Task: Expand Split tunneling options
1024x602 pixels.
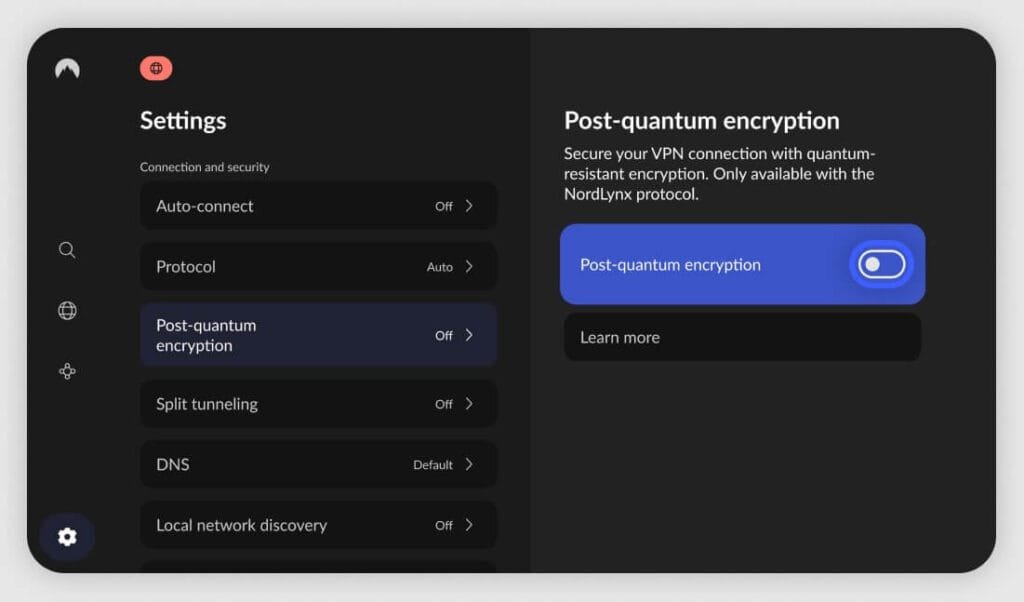Action: coord(318,403)
